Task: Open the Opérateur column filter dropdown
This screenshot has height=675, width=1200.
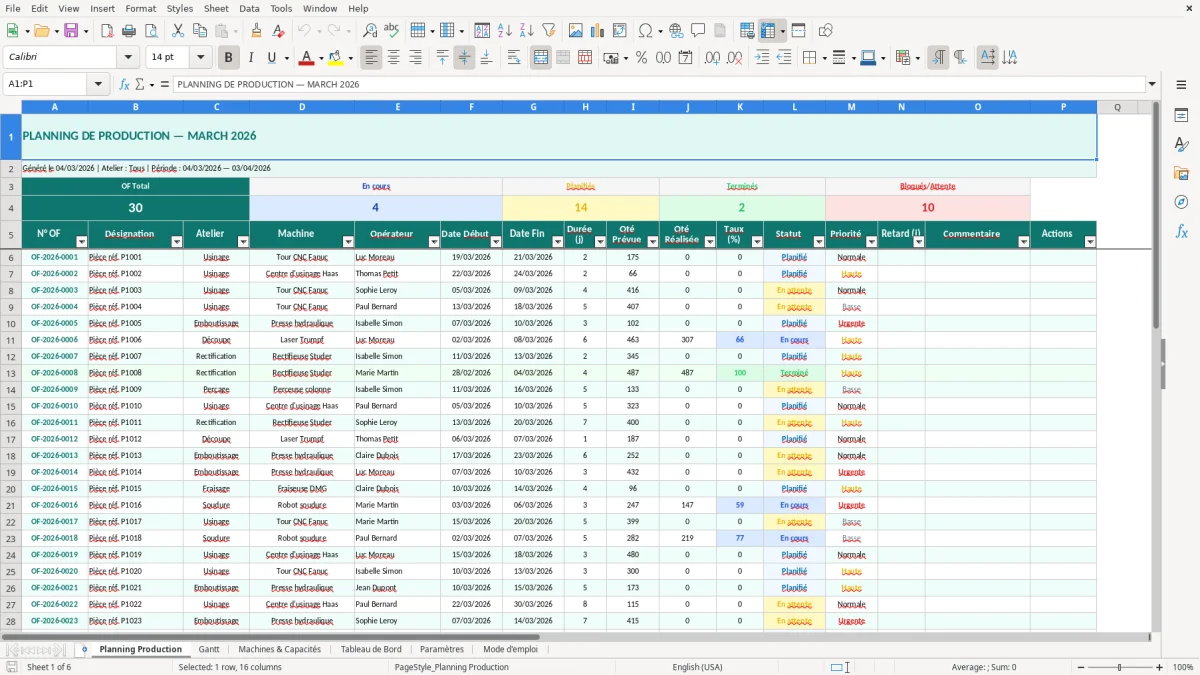Action: [434, 242]
